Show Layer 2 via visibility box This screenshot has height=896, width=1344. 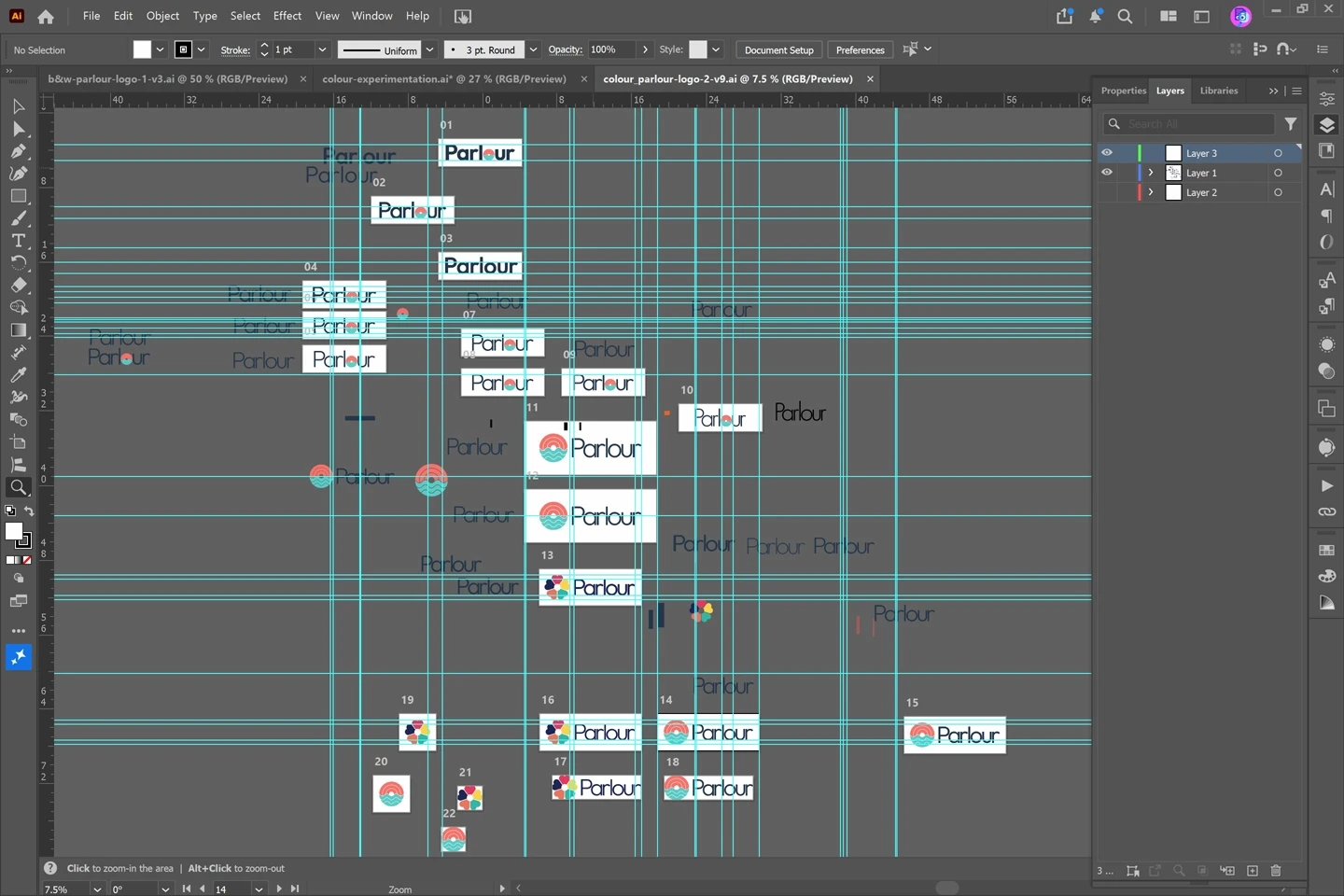1107,192
